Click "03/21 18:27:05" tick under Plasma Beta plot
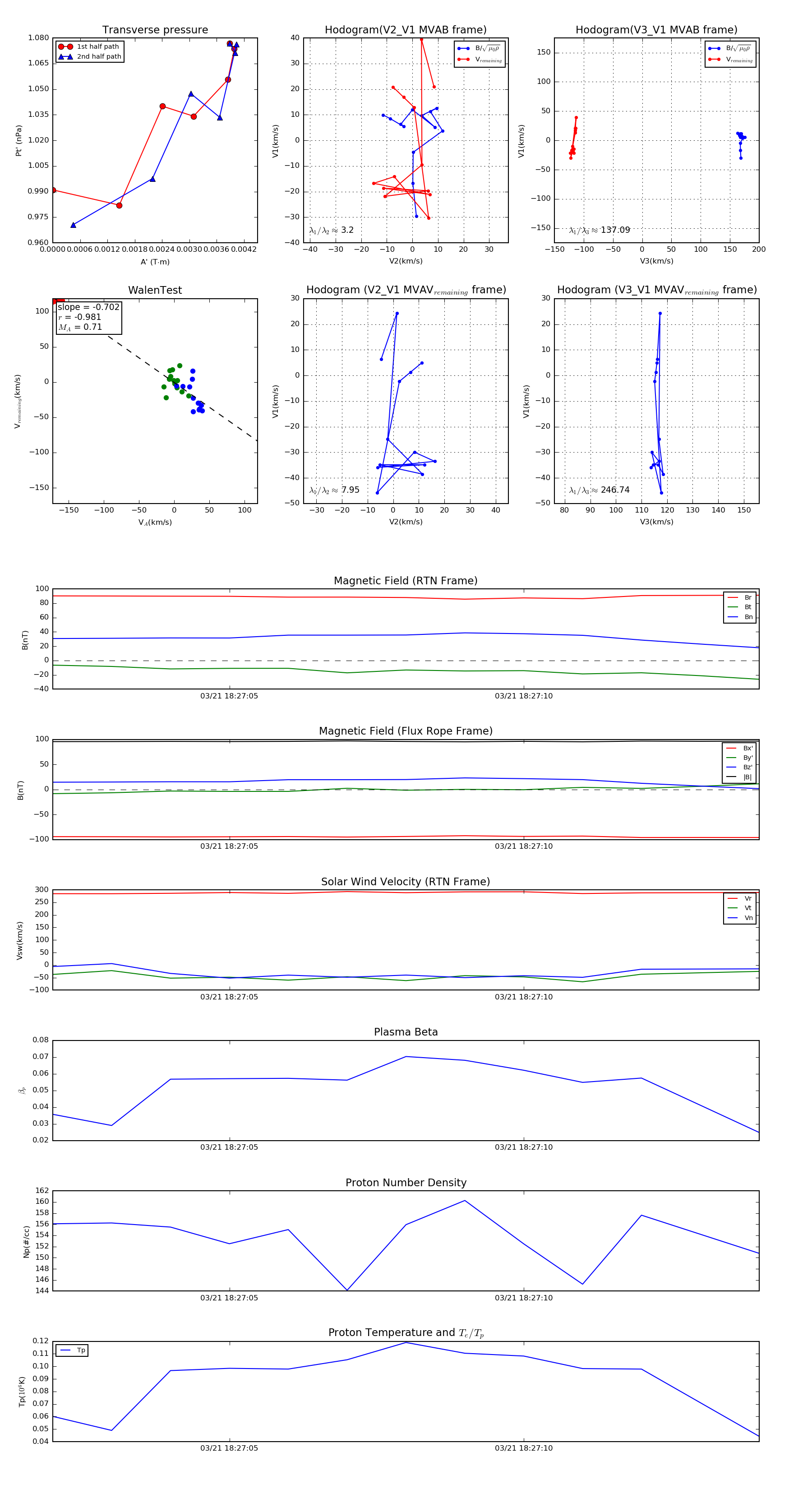Image resolution: width=812 pixels, height=1489 pixels. [230, 1147]
